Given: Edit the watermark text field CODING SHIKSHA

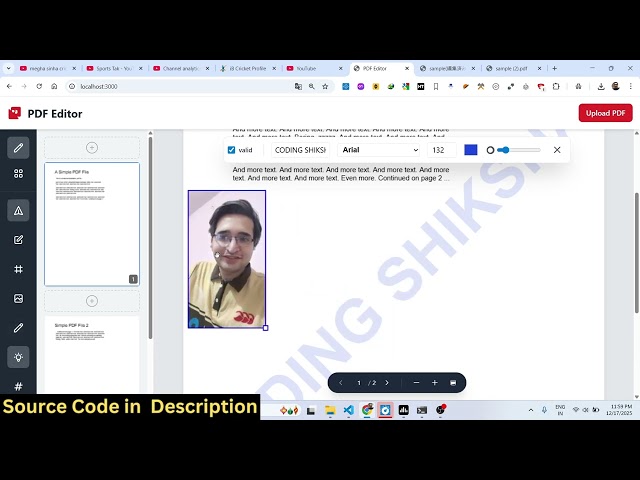Looking at the screenshot, I should click(300, 150).
